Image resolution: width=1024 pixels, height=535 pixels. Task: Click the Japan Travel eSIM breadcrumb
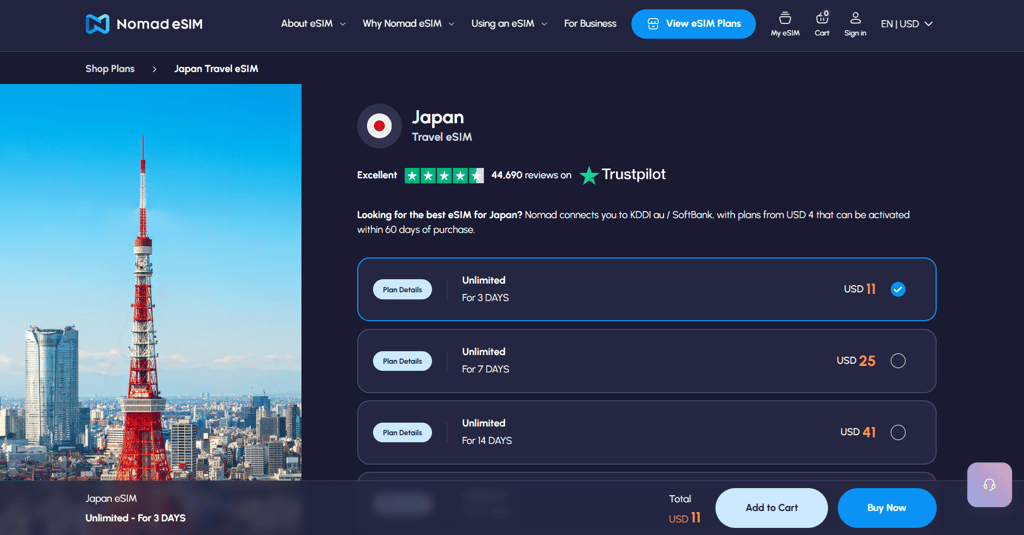coord(216,69)
